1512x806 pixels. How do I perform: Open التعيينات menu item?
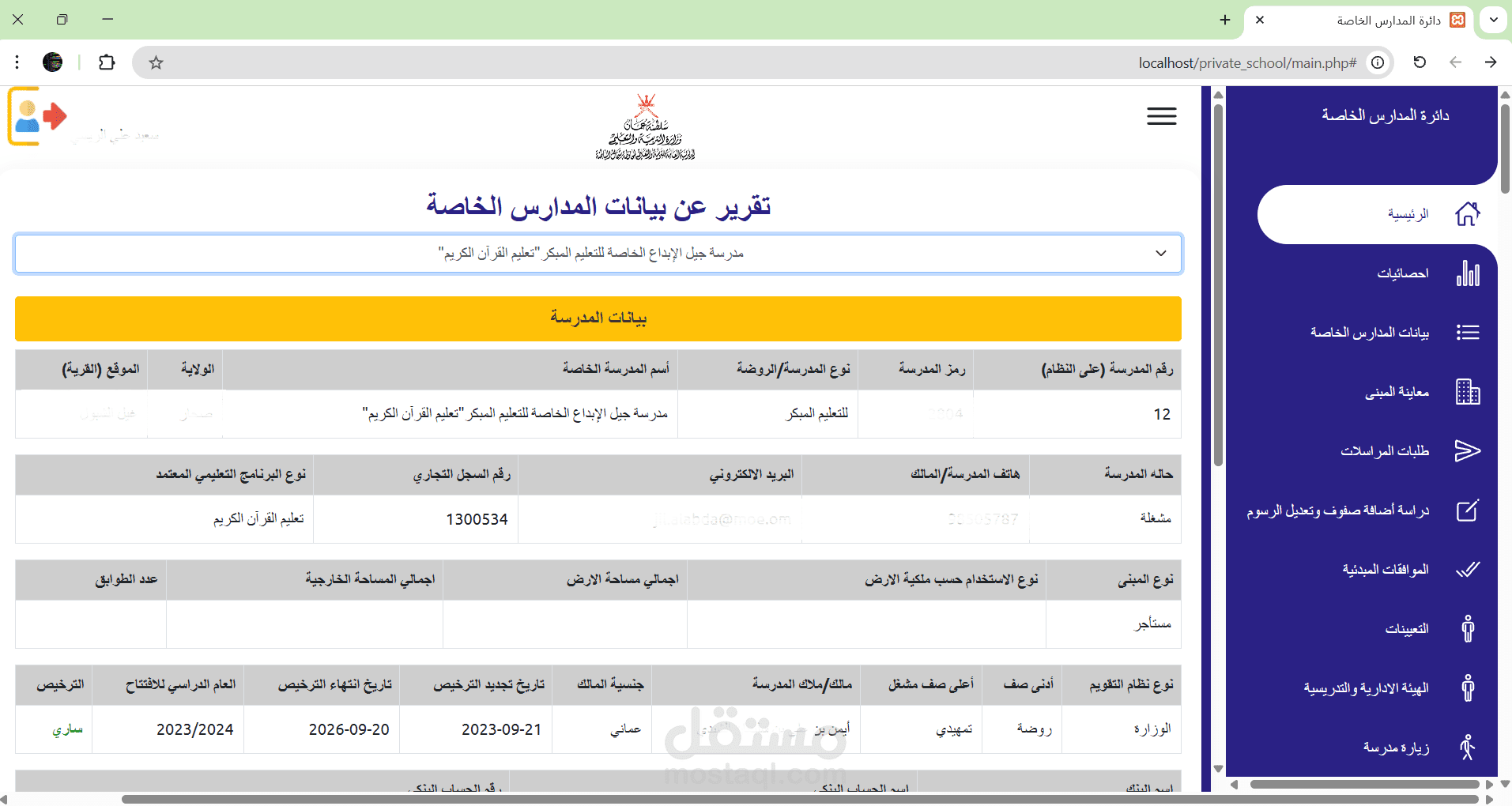tap(1407, 629)
